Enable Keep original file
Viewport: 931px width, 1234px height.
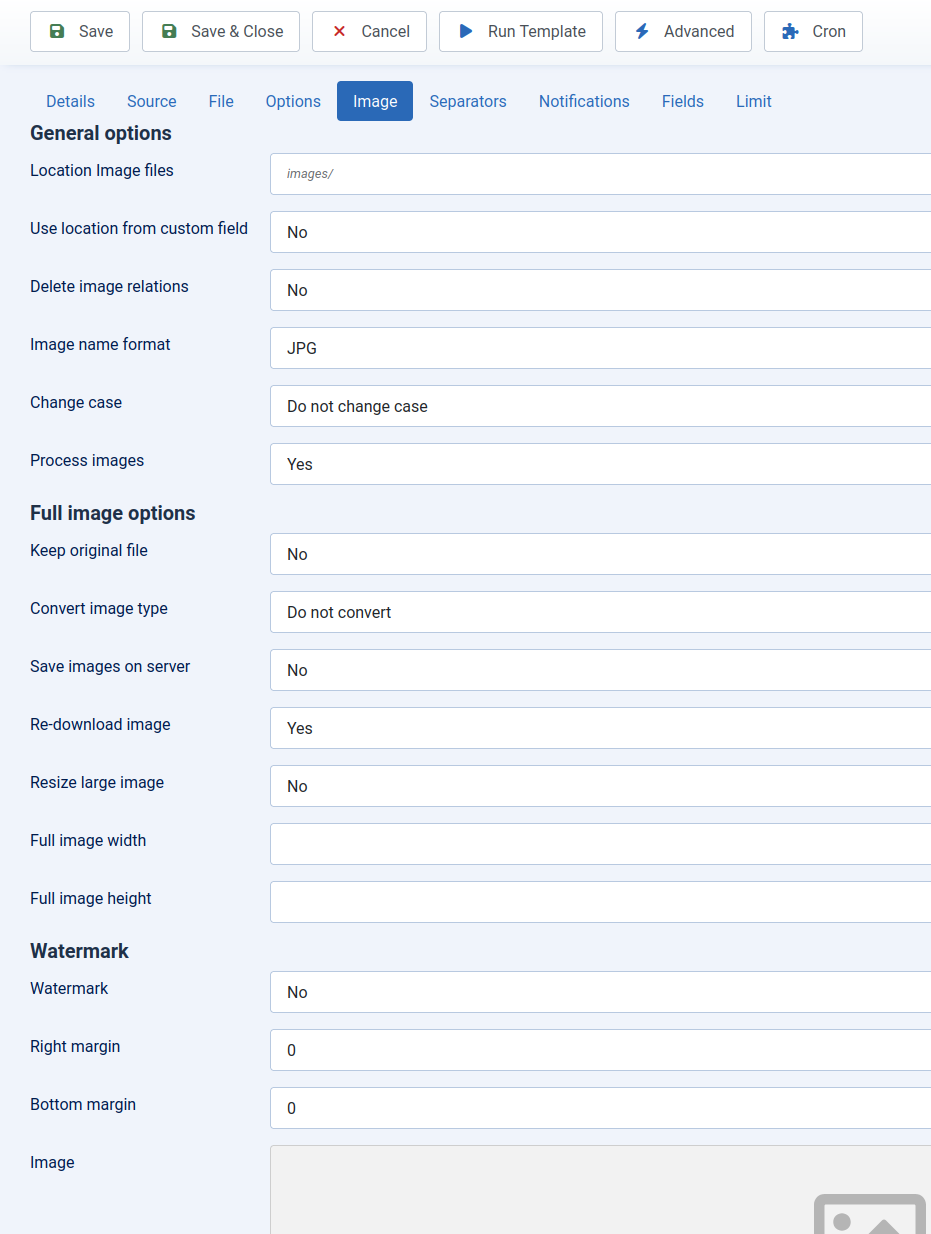tap(600, 554)
